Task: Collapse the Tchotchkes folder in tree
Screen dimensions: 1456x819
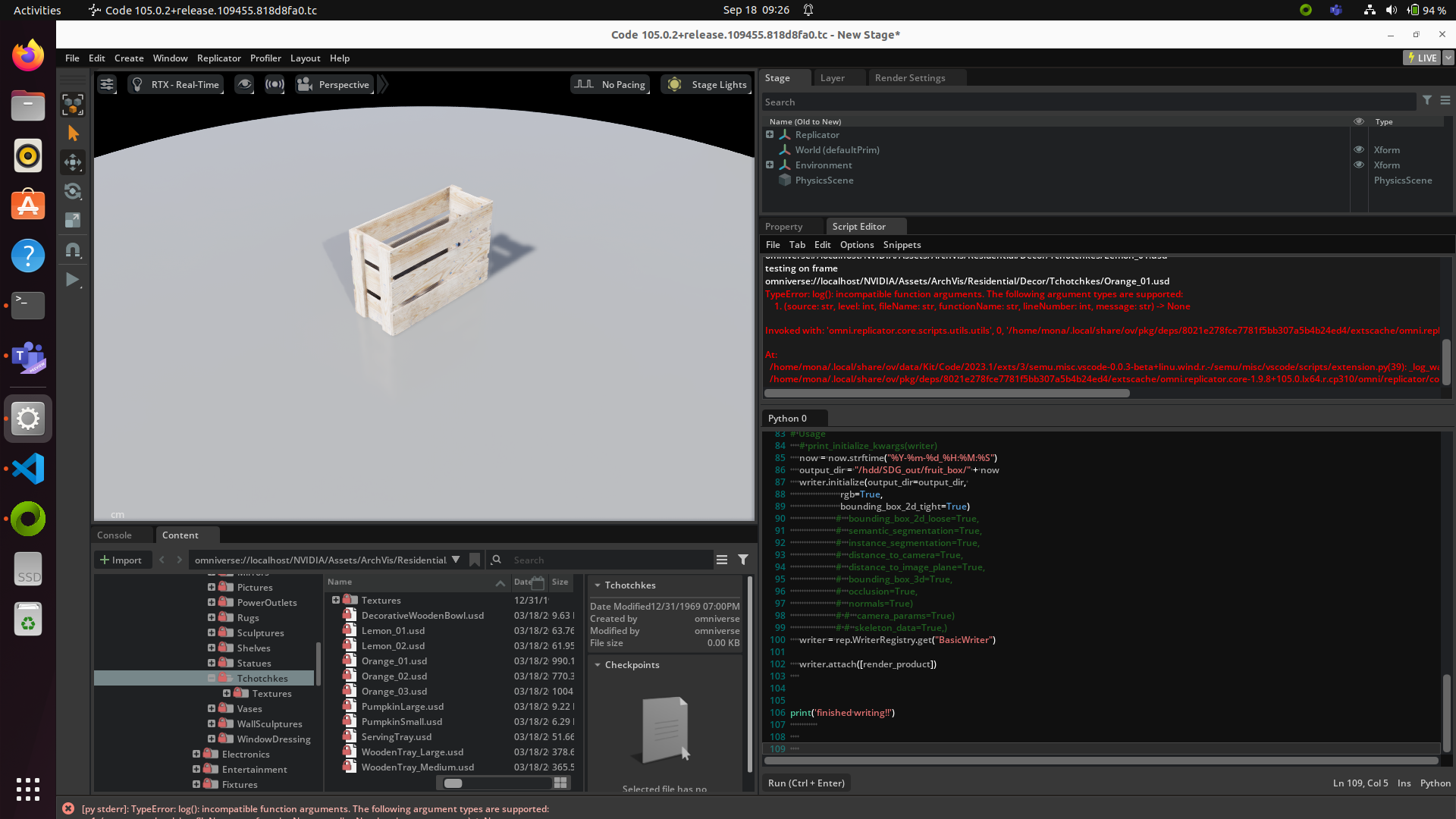Action: pos(212,678)
